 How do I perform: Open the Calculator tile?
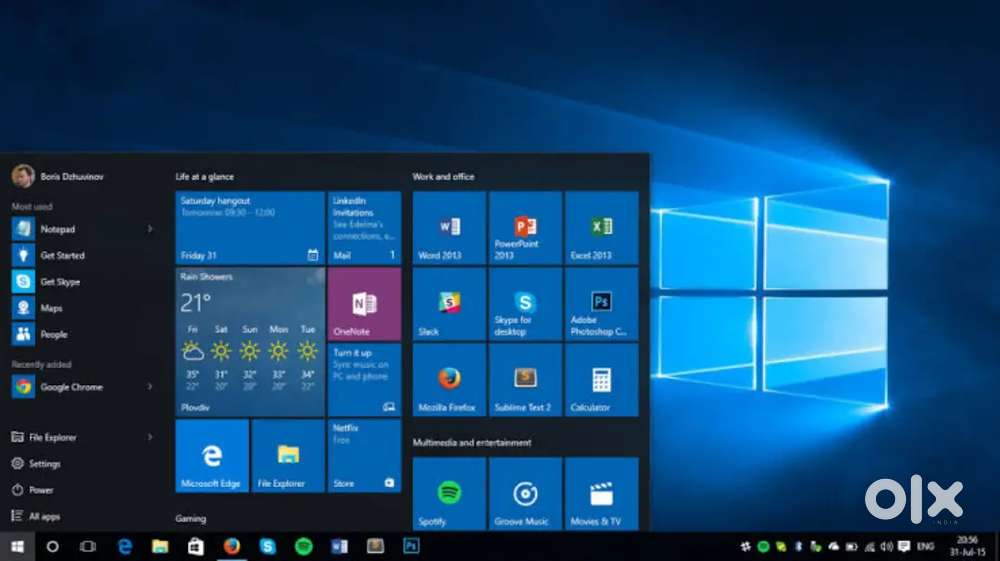[x=601, y=380]
